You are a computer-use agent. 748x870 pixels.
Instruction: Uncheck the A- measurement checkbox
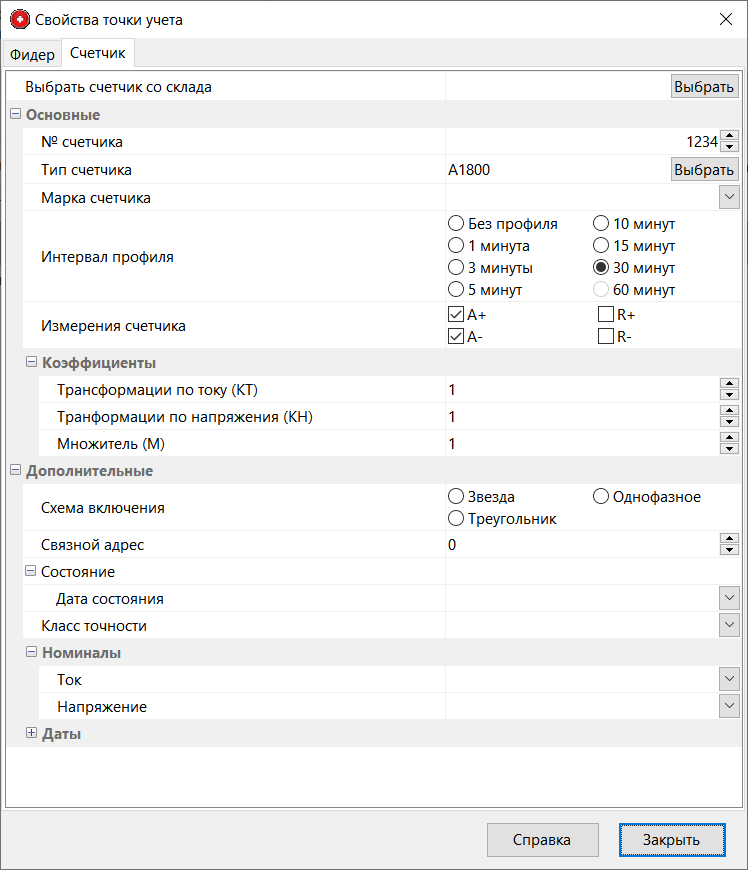456,337
